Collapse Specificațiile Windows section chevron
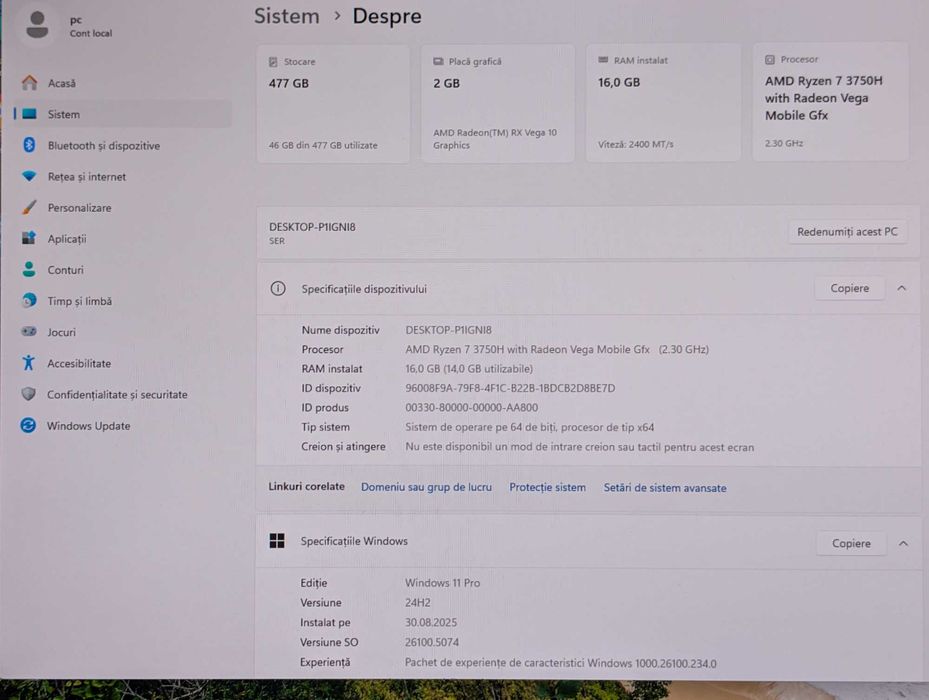Viewport: 929px width, 700px height. (903, 544)
